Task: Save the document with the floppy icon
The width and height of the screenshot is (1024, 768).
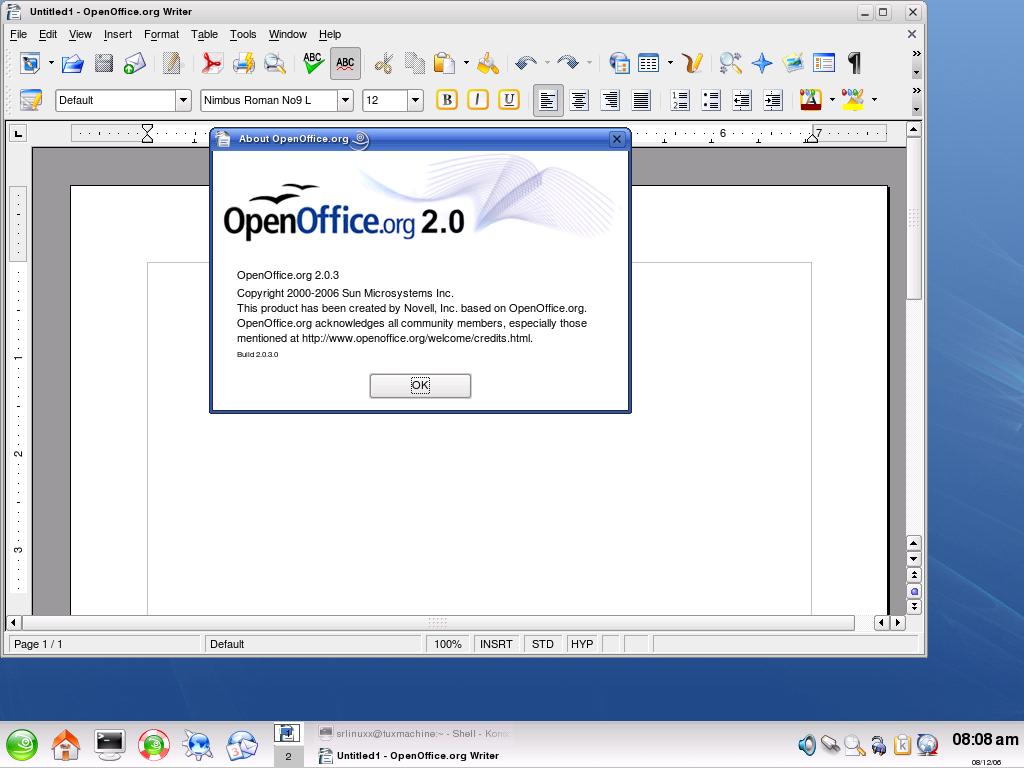Action: [x=104, y=63]
